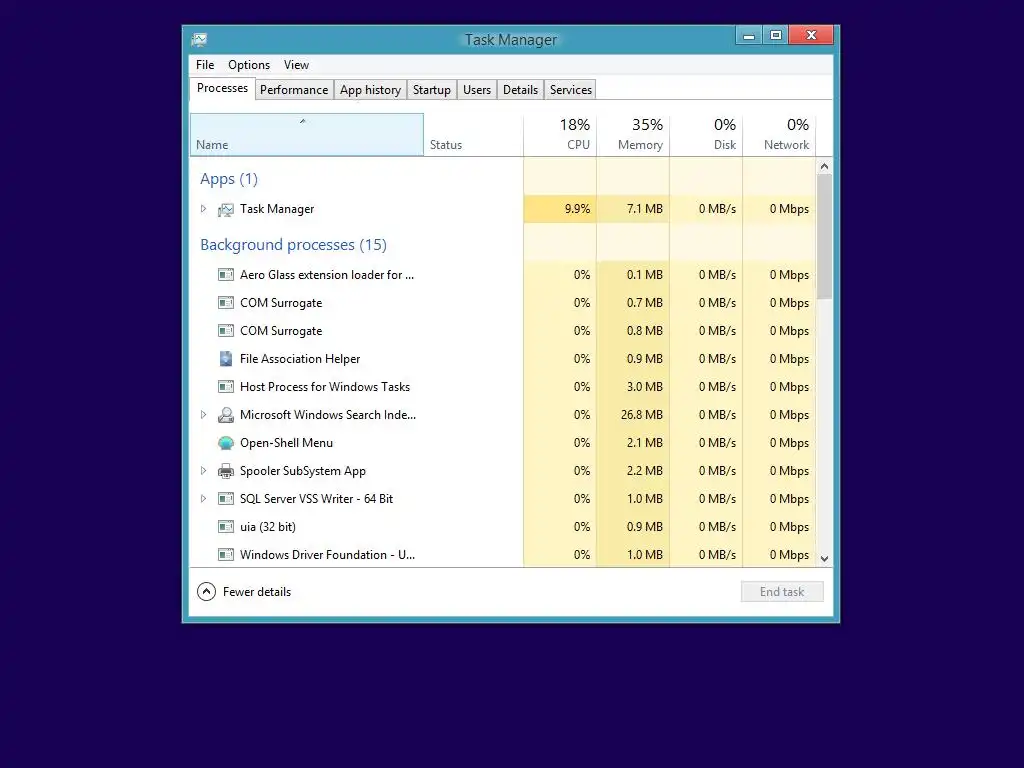This screenshot has width=1024, height=768.
Task: Select the uia (32 bit) process name
Action: [x=268, y=527]
